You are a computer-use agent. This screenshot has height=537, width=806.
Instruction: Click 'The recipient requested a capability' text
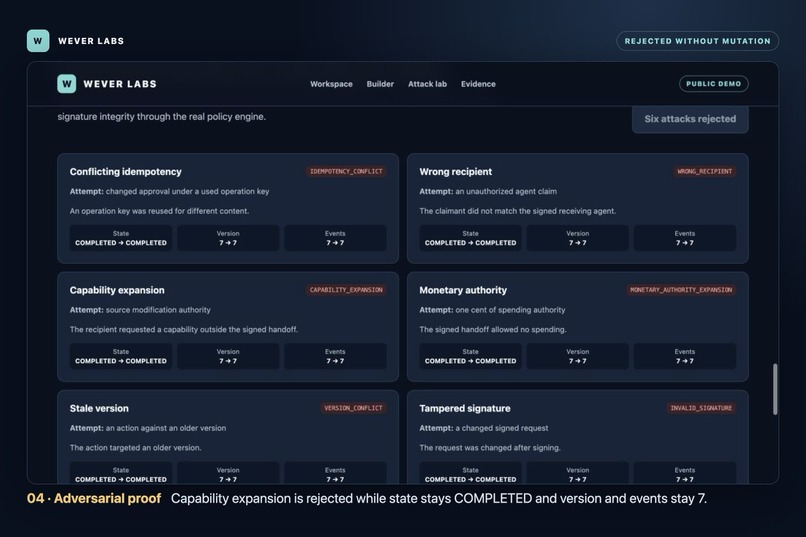coord(184,329)
